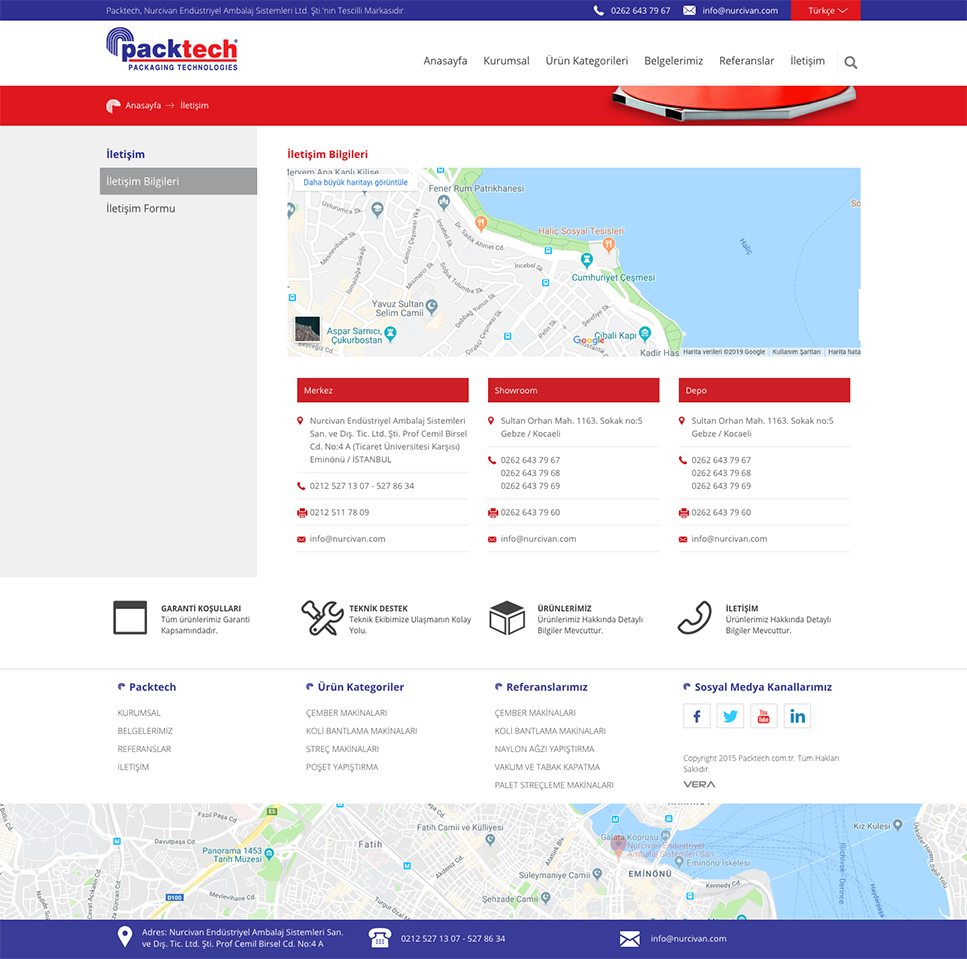Click 'Daha büyük haritayı görüntüle' map link

355,183
